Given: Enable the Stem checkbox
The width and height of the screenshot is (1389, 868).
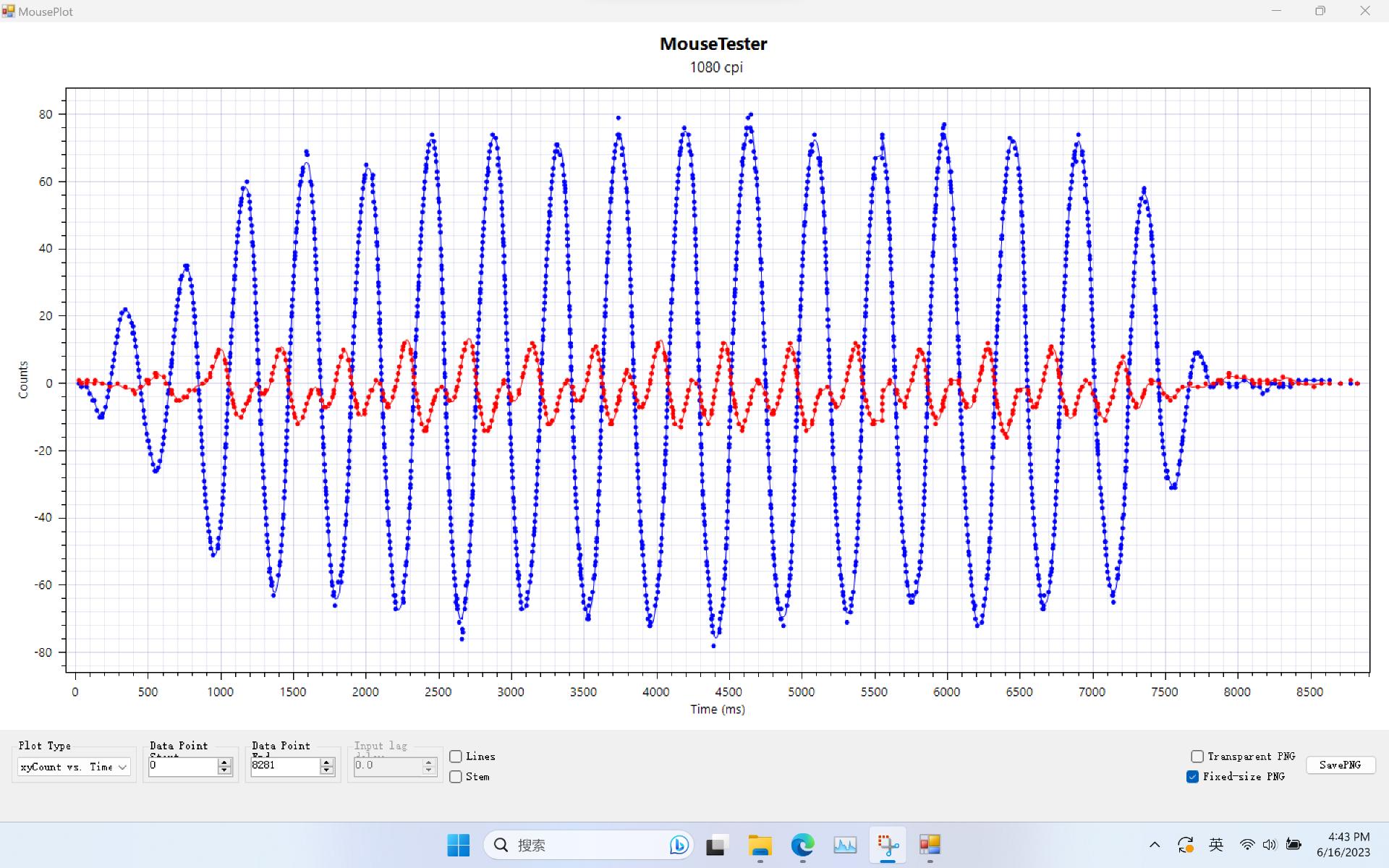Looking at the screenshot, I should [456, 777].
